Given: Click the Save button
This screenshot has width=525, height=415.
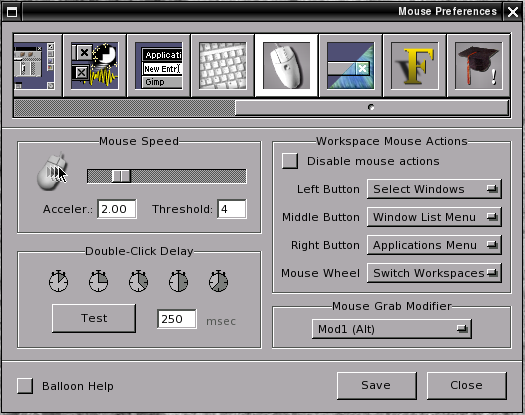Looking at the screenshot, I should [377, 386].
